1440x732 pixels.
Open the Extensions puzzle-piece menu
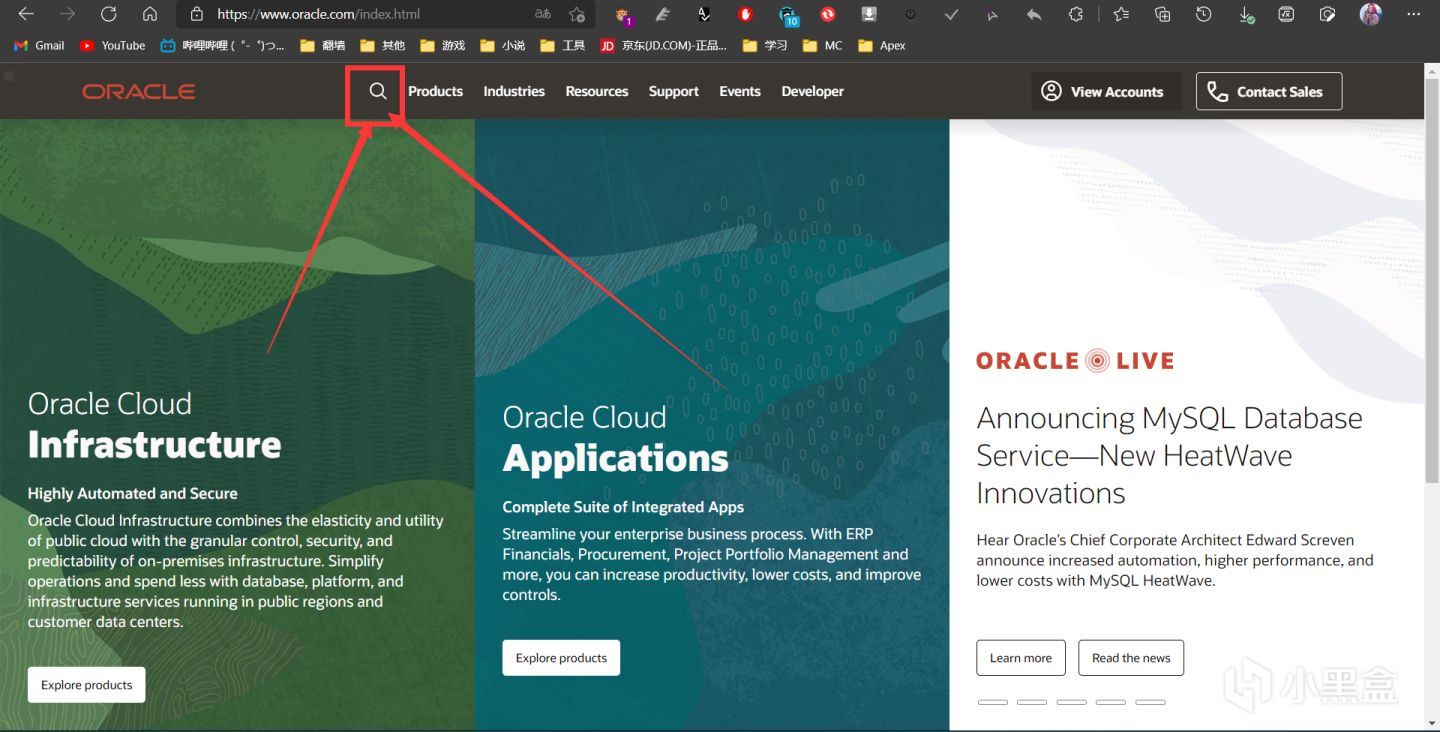[x=1075, y=14]
